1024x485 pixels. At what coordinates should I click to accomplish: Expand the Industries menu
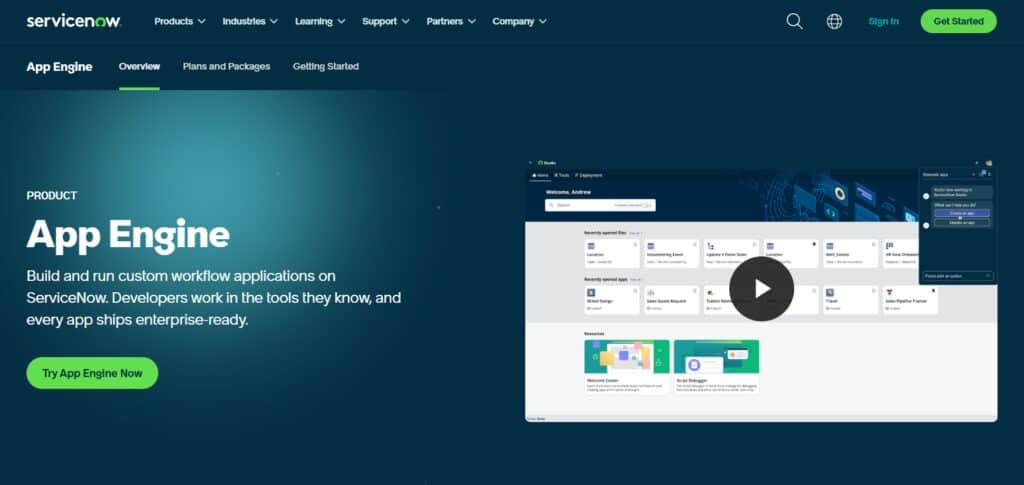(x=249, y=21)
